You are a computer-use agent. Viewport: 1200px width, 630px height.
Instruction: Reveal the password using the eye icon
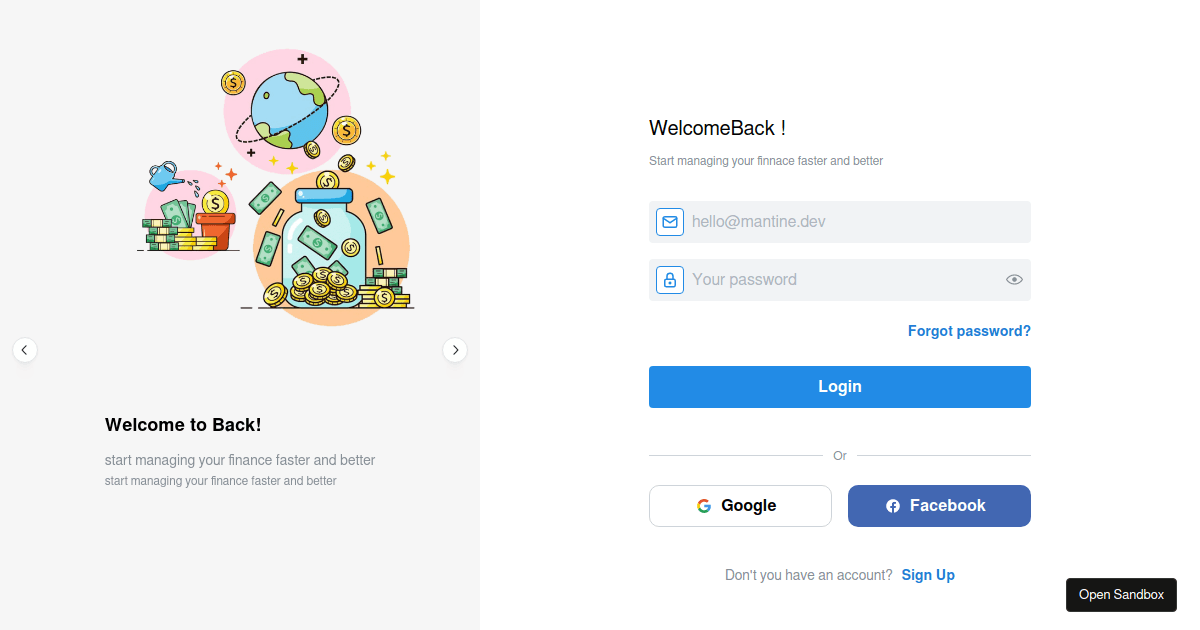(x=1013, y=279)
